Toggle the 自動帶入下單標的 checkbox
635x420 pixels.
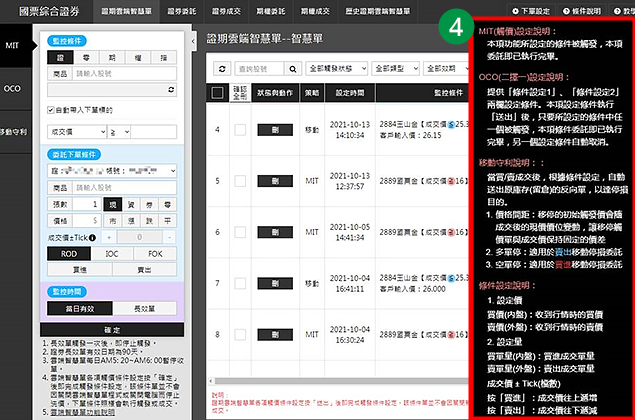tap(51, 110)
